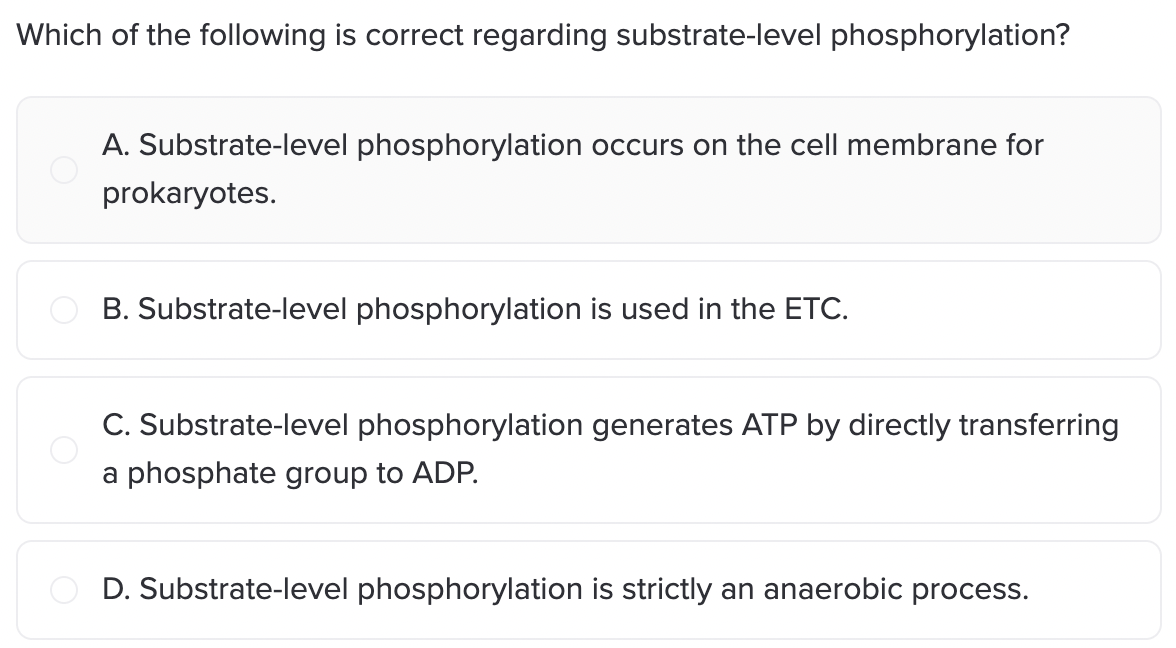Pick the option B answer card
Image resolution: width=1176 pixels, height=648 pixels.
coord(589,310)
